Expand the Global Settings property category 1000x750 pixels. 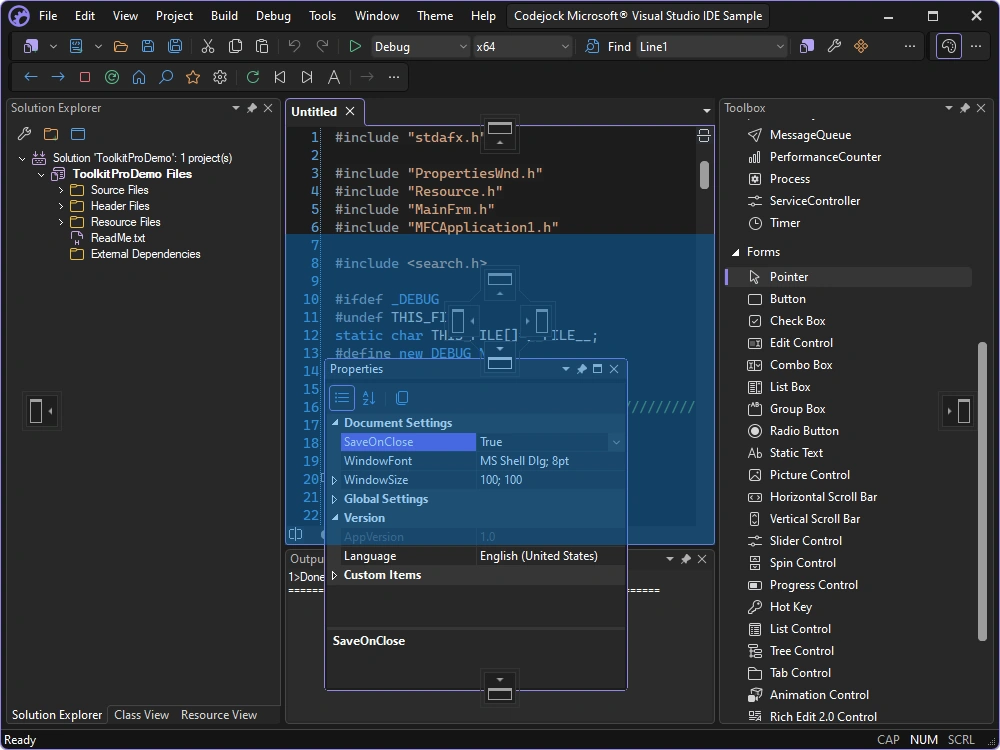pyautogui.click(x=335, y=499)
